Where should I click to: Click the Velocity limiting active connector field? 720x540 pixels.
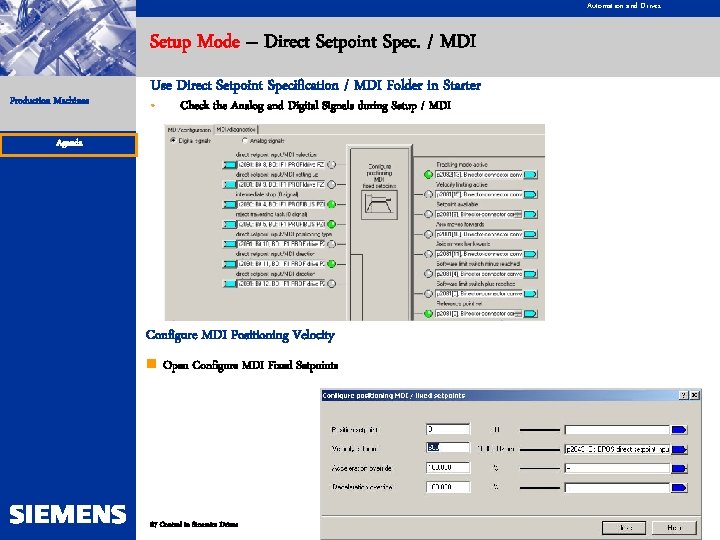click(478, 194)
